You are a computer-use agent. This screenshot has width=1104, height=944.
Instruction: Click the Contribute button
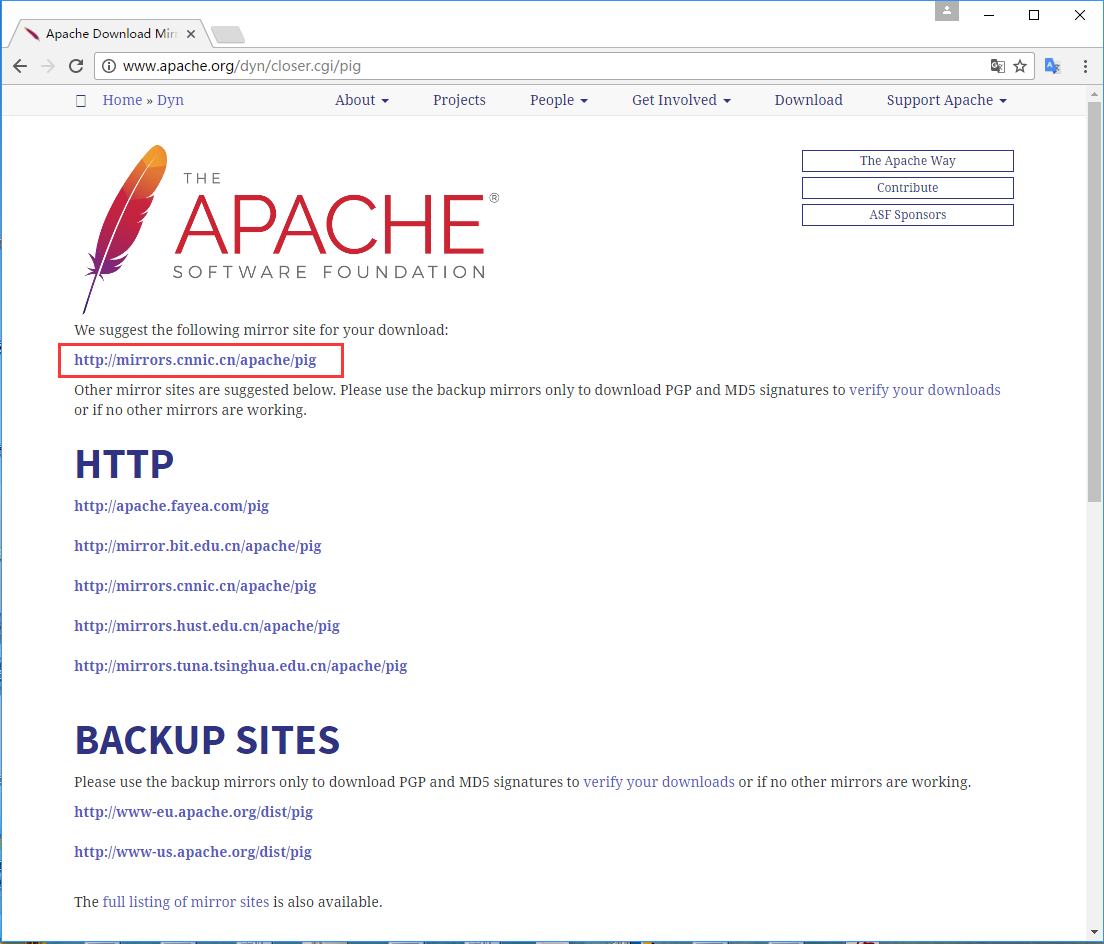tap(907, 188)
